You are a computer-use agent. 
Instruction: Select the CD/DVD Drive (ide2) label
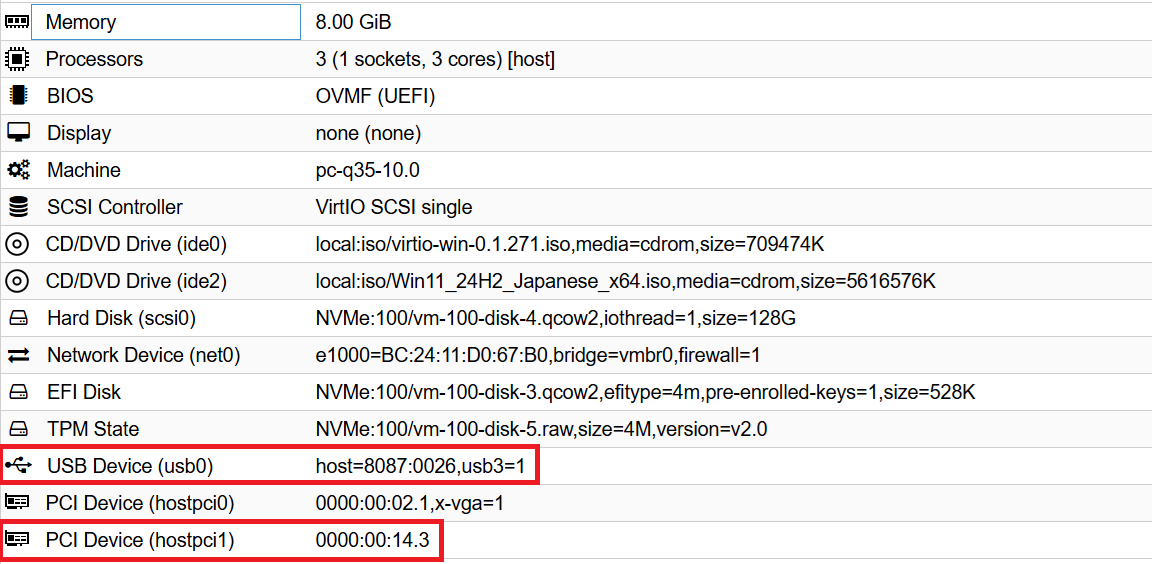(136, 281)
